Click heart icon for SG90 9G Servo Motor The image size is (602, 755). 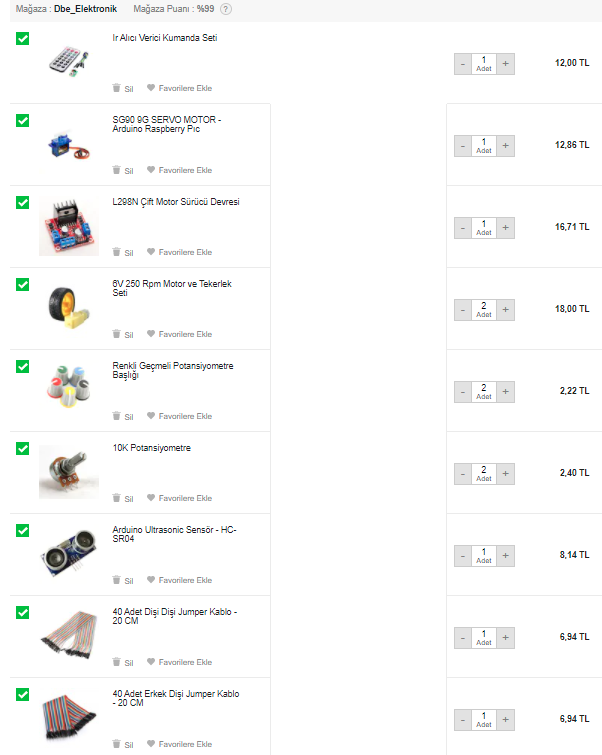tap(151, 170)
